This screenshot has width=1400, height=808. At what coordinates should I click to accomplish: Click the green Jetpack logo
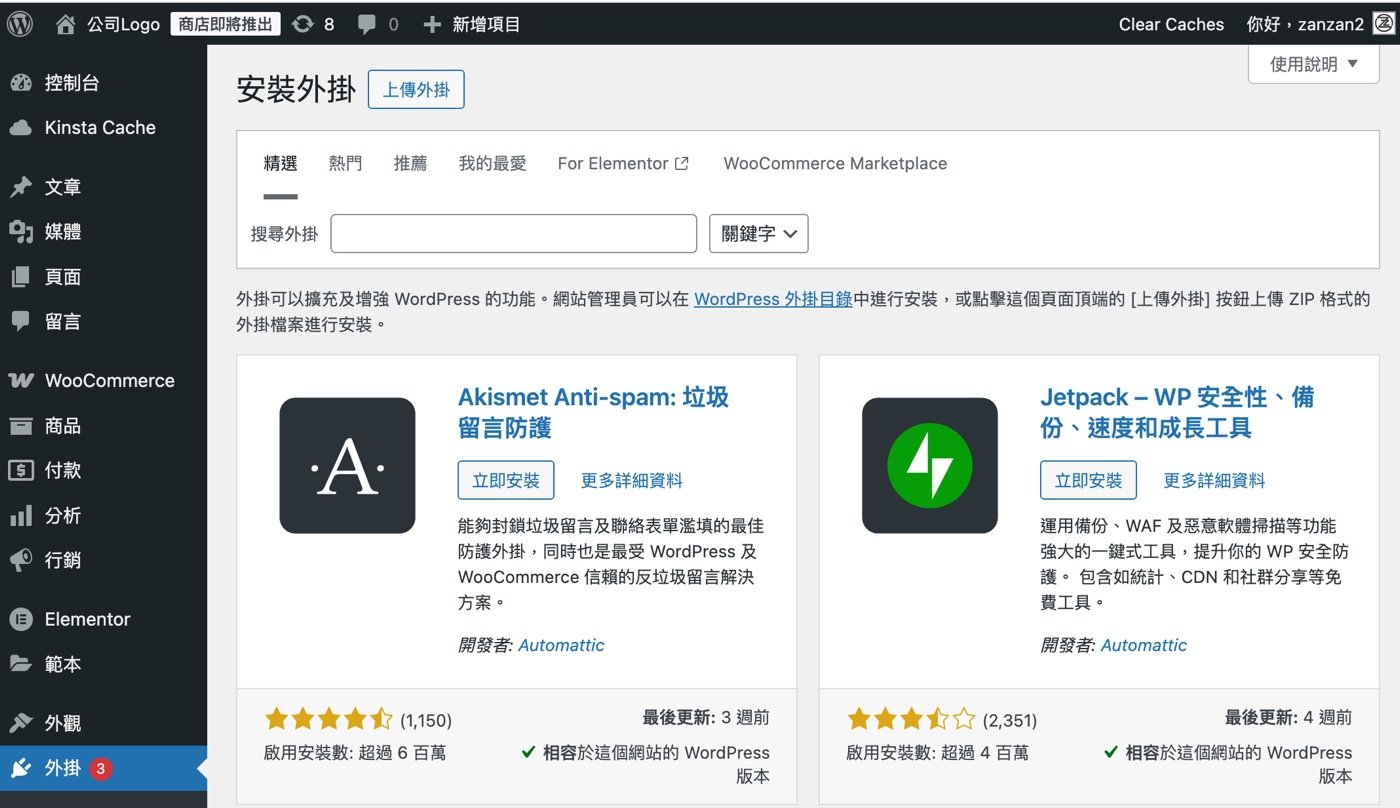[x=930, y=463]
